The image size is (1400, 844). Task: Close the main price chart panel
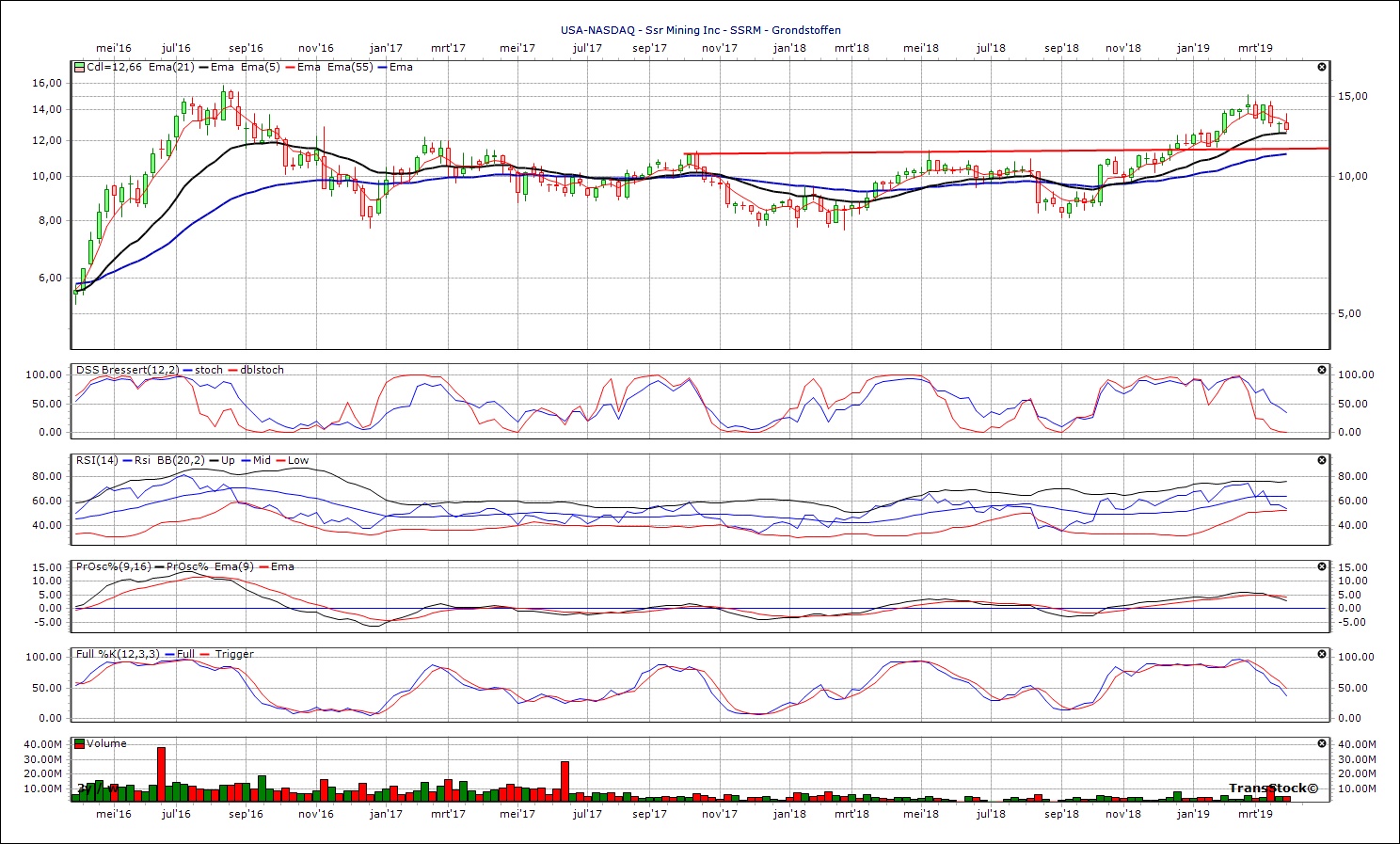click(1322, 67)
